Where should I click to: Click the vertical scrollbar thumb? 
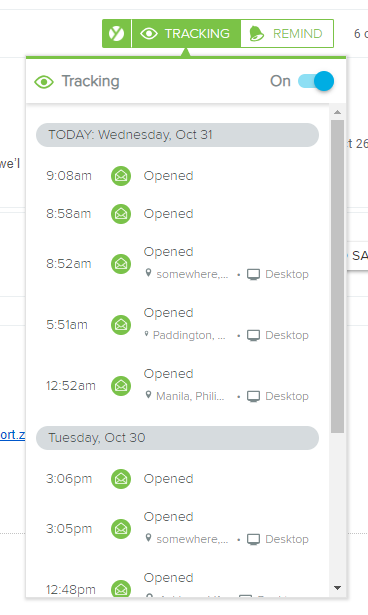click(x=337, y=277)
